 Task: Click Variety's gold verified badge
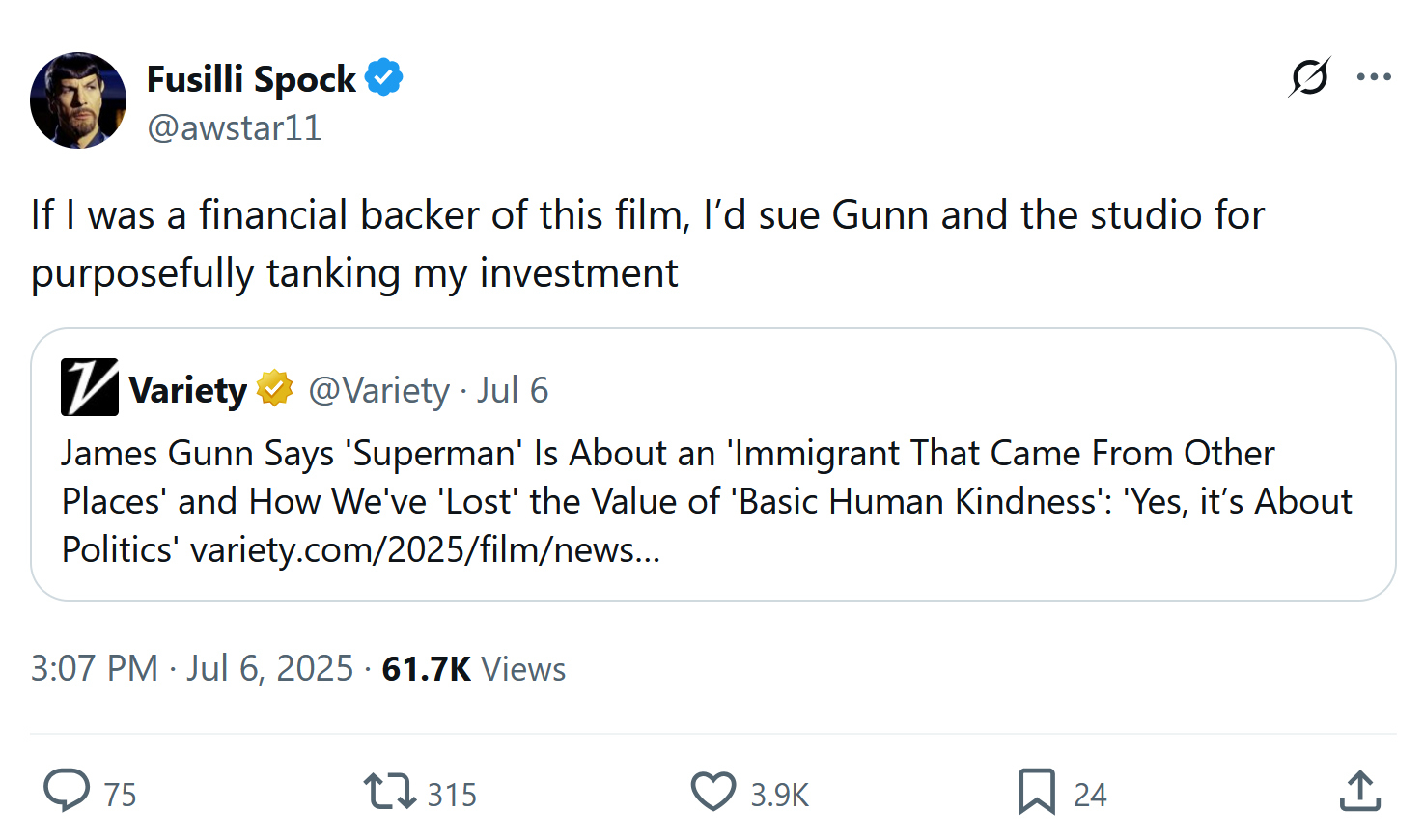[x=274, y=389]
